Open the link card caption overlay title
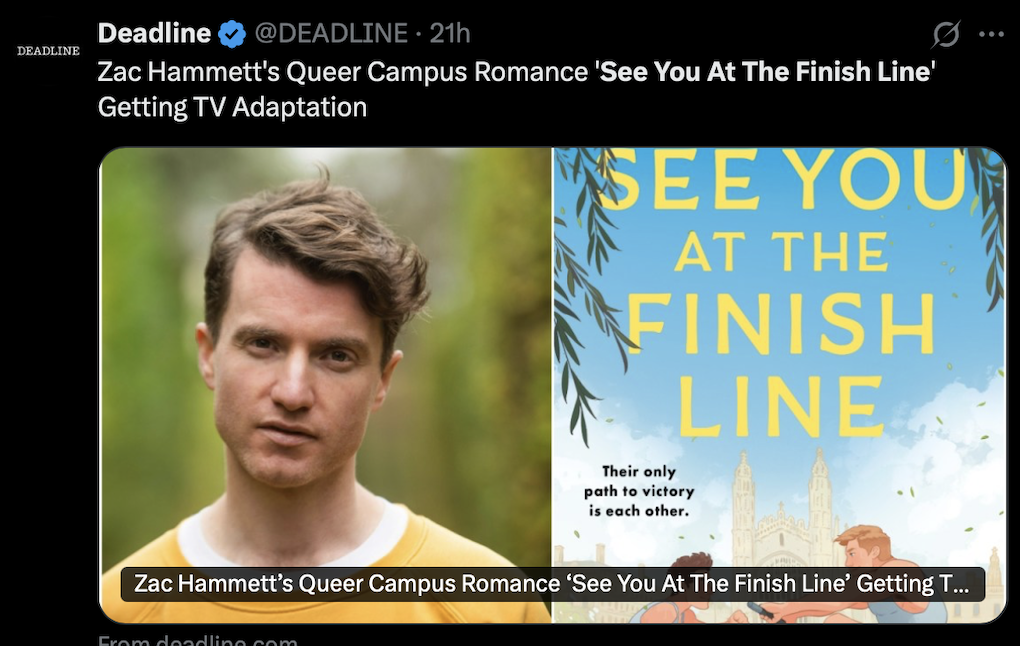The width and height of the screenshot is (1020, 646). pyautogui.click(x=551, y=584)
